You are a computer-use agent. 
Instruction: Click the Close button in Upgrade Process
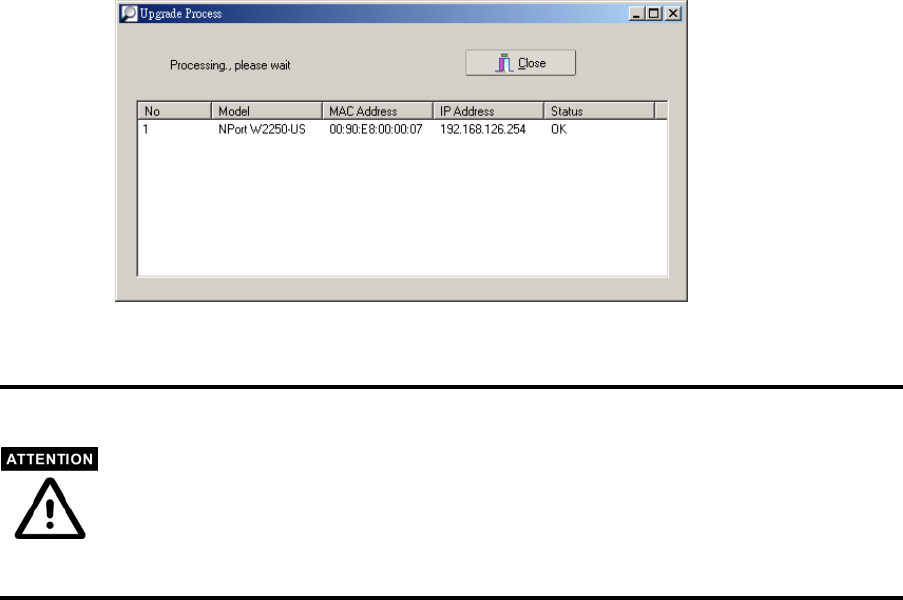(x=520, y=63)
